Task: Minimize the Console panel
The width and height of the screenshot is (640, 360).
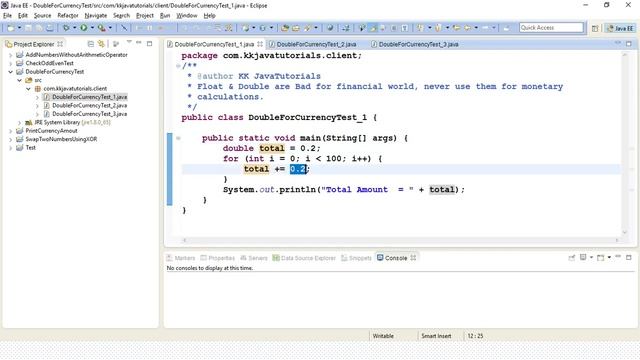Action: (x=618, y=257)
